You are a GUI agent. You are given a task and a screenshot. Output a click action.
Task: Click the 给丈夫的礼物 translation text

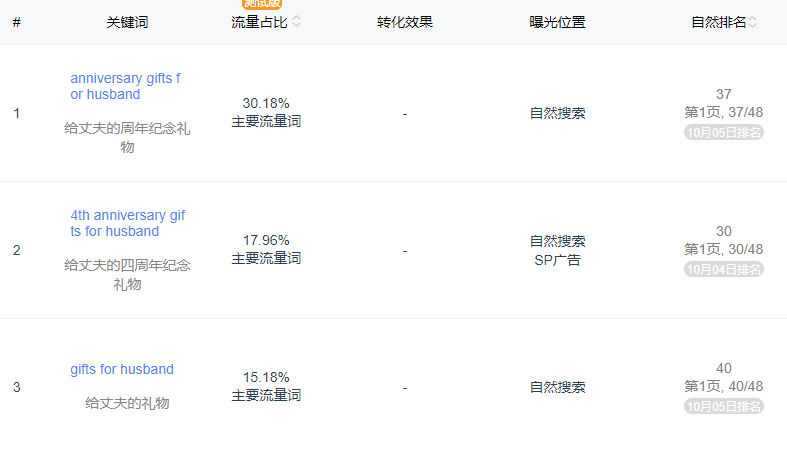[x=127, y=403]
